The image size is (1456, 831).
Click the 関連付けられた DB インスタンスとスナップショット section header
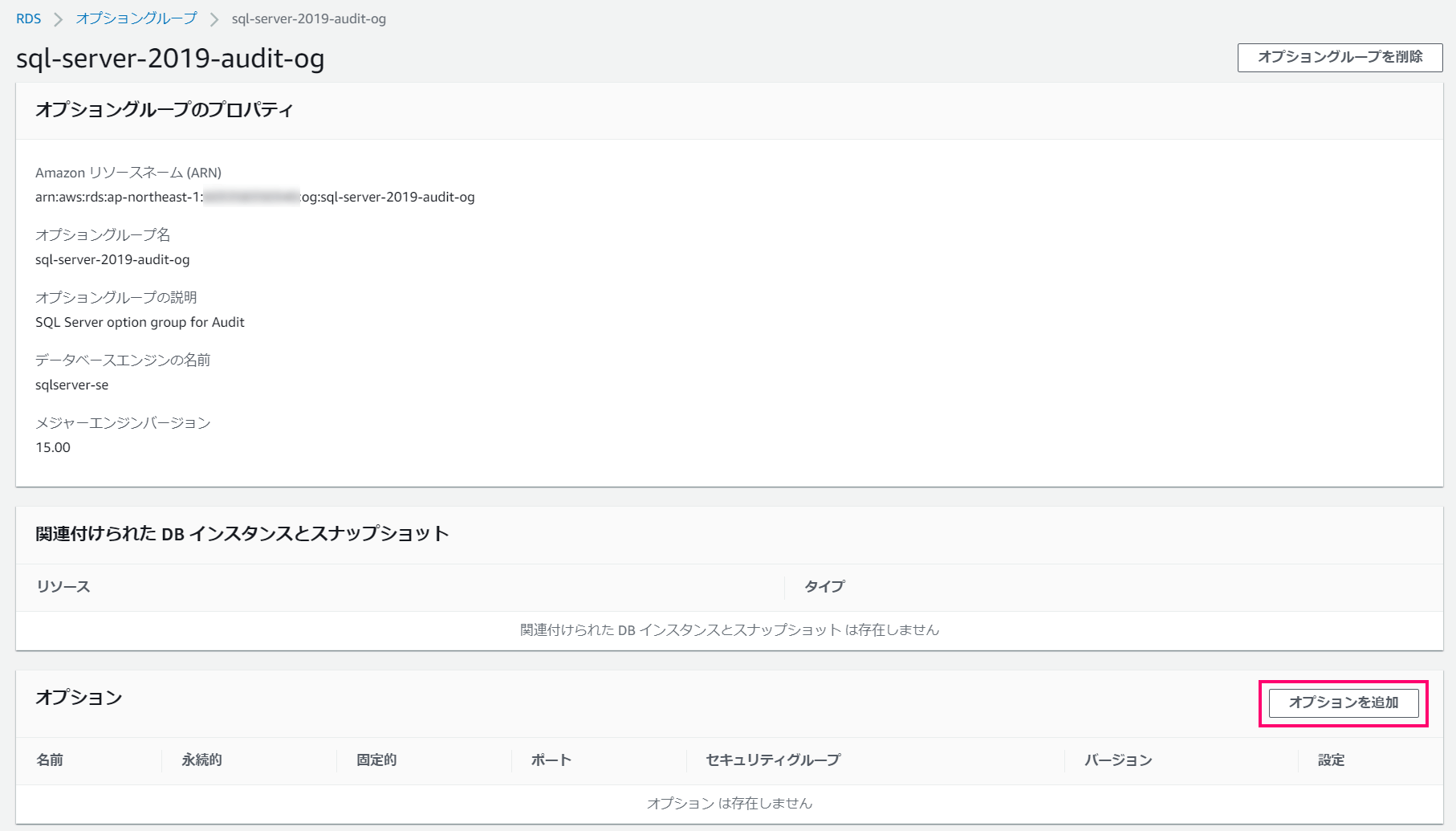[x=242, y=534]
